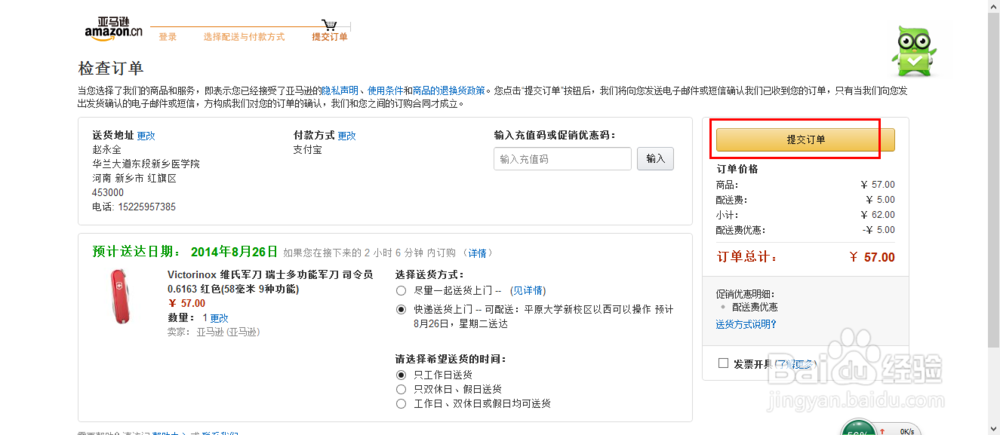Click recipient name 赵永全

pyautogui.click(x=107, y=150)
